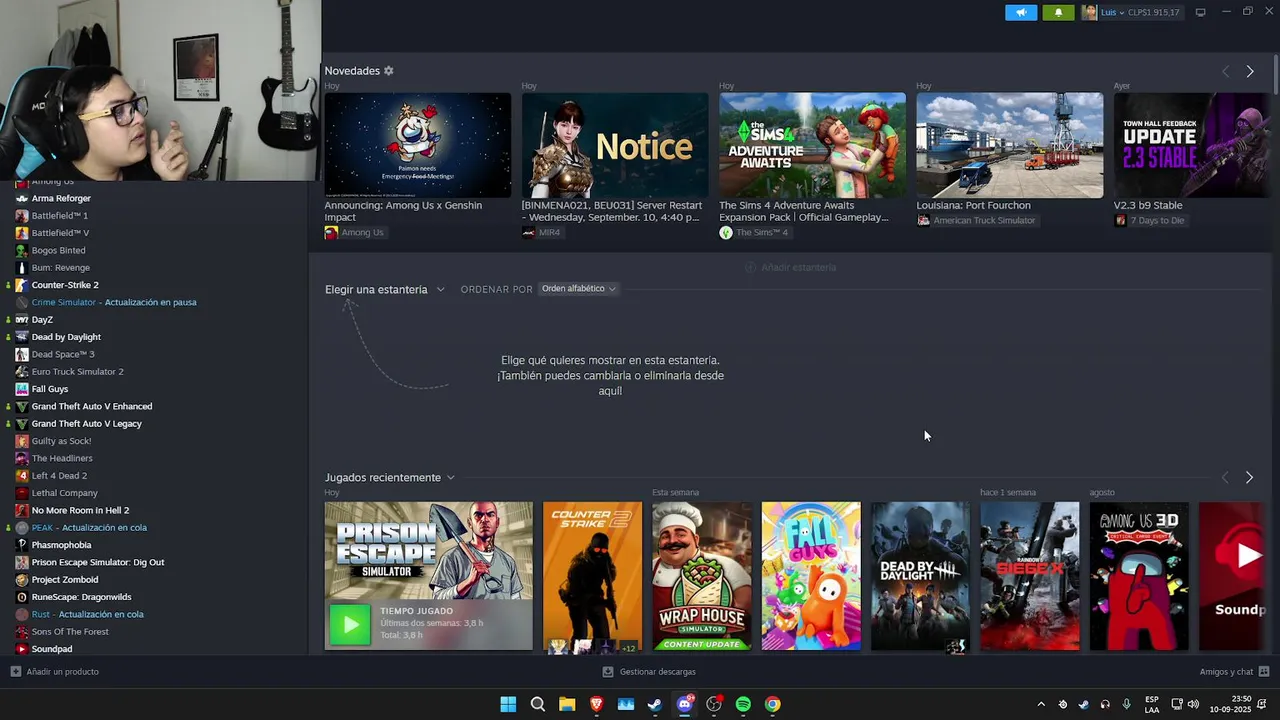Screen dimensions: 1280x720
Task: Open Among Us 3D game cover
Action: (x=1139, y=576)
